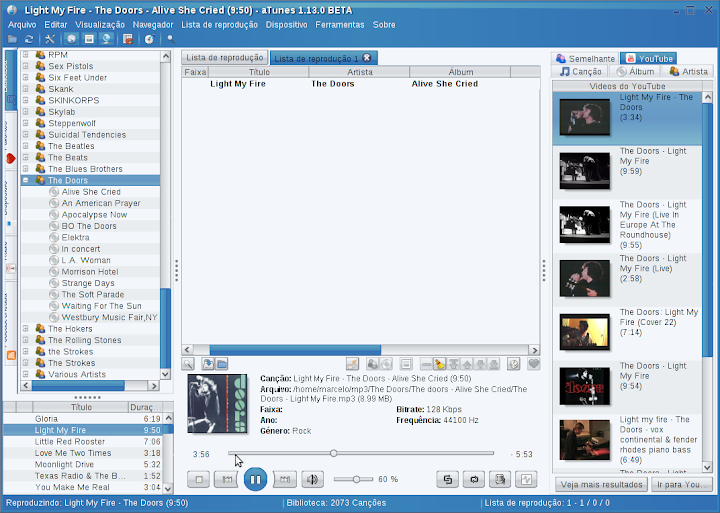Toggle repeat mode button
The width and height of the screenshot is (720, 513).
(474, 479)
